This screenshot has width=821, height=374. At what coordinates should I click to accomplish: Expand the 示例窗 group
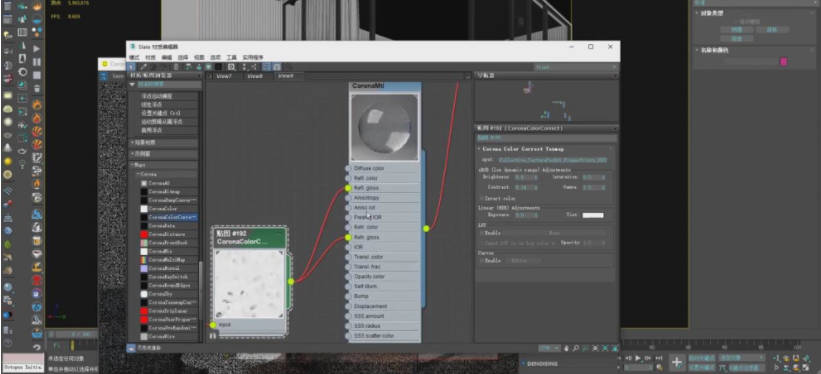(164, 155)
